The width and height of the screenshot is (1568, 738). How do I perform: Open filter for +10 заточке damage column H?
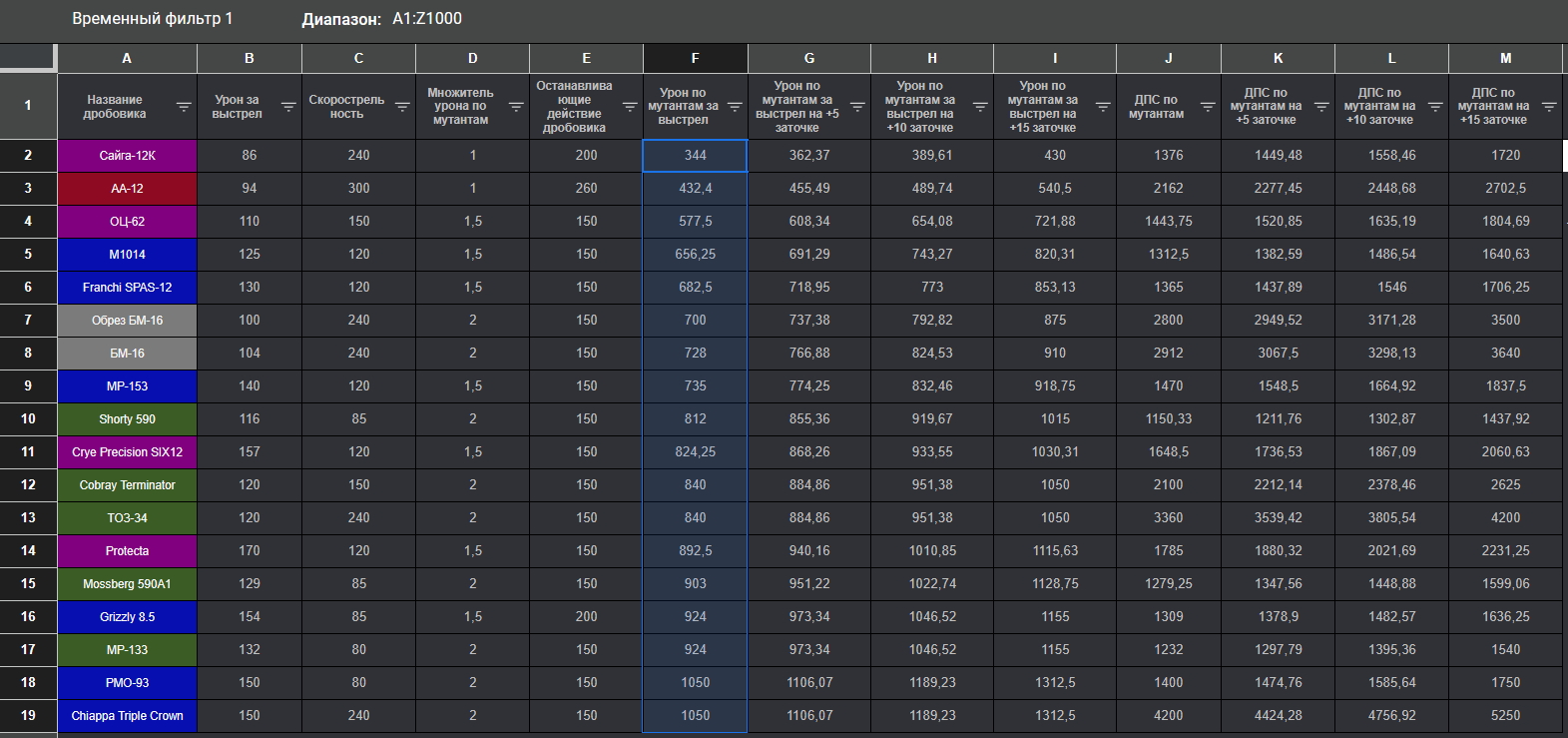(980, 107)
